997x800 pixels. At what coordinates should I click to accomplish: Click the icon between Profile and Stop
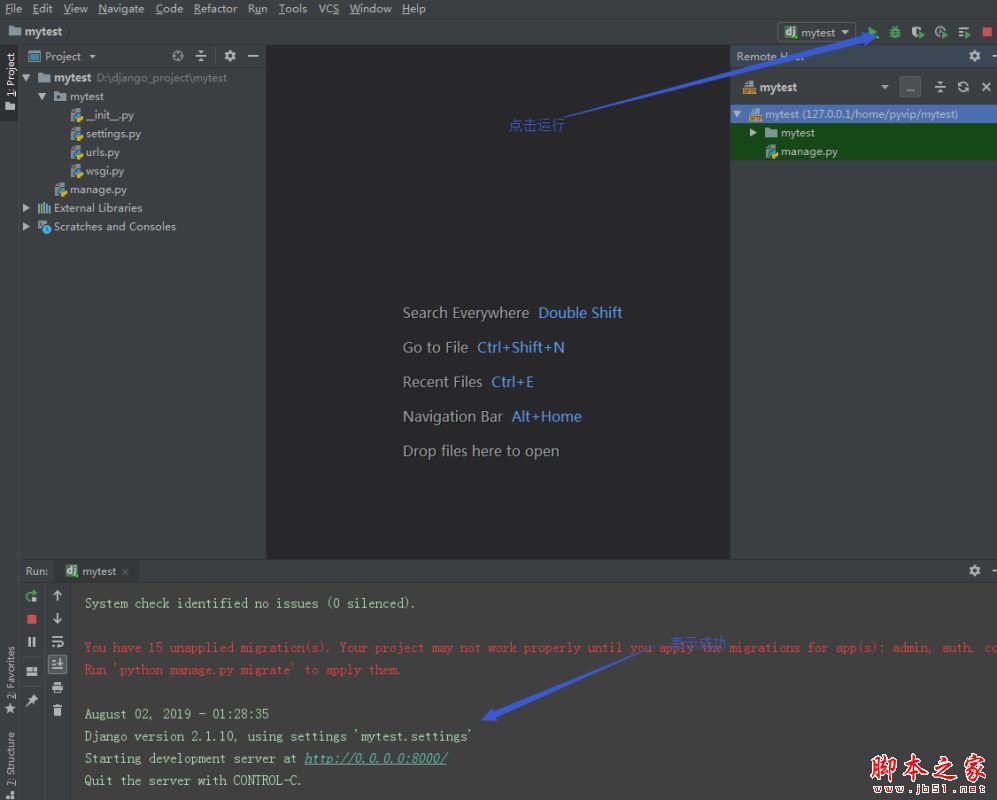point(964,32)
